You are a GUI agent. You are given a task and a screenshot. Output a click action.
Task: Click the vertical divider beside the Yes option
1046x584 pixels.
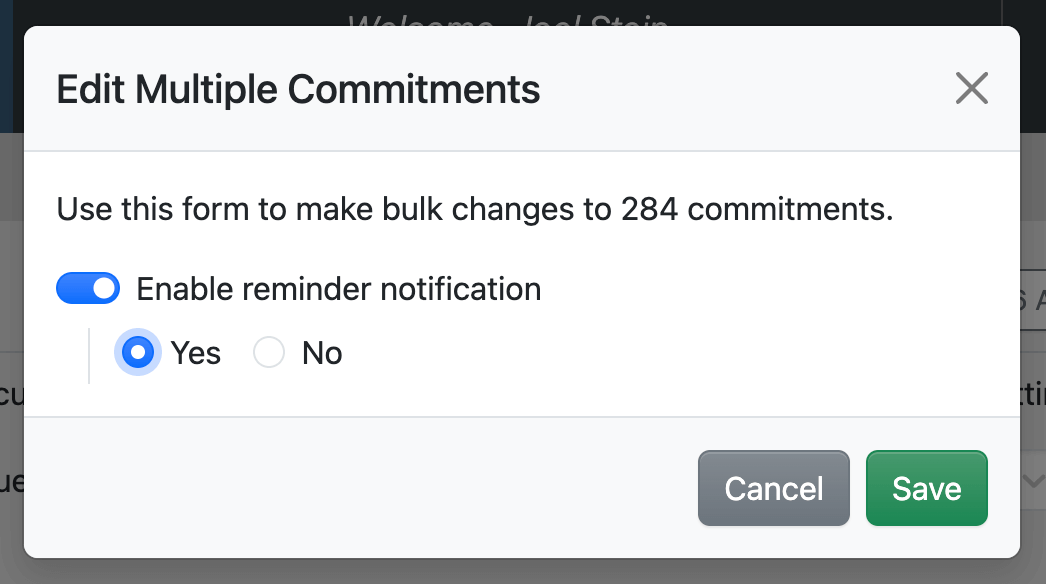[89, 355]
